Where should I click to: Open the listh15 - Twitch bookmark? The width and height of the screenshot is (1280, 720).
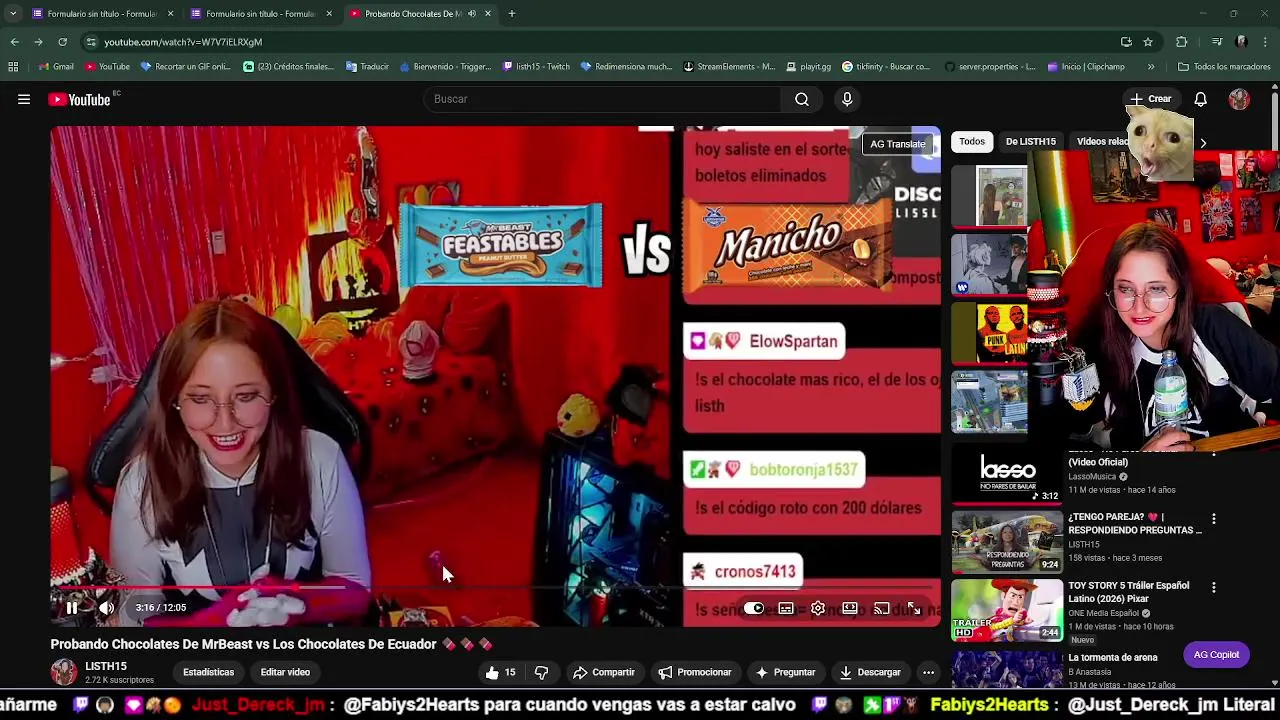tap(537, 67)
